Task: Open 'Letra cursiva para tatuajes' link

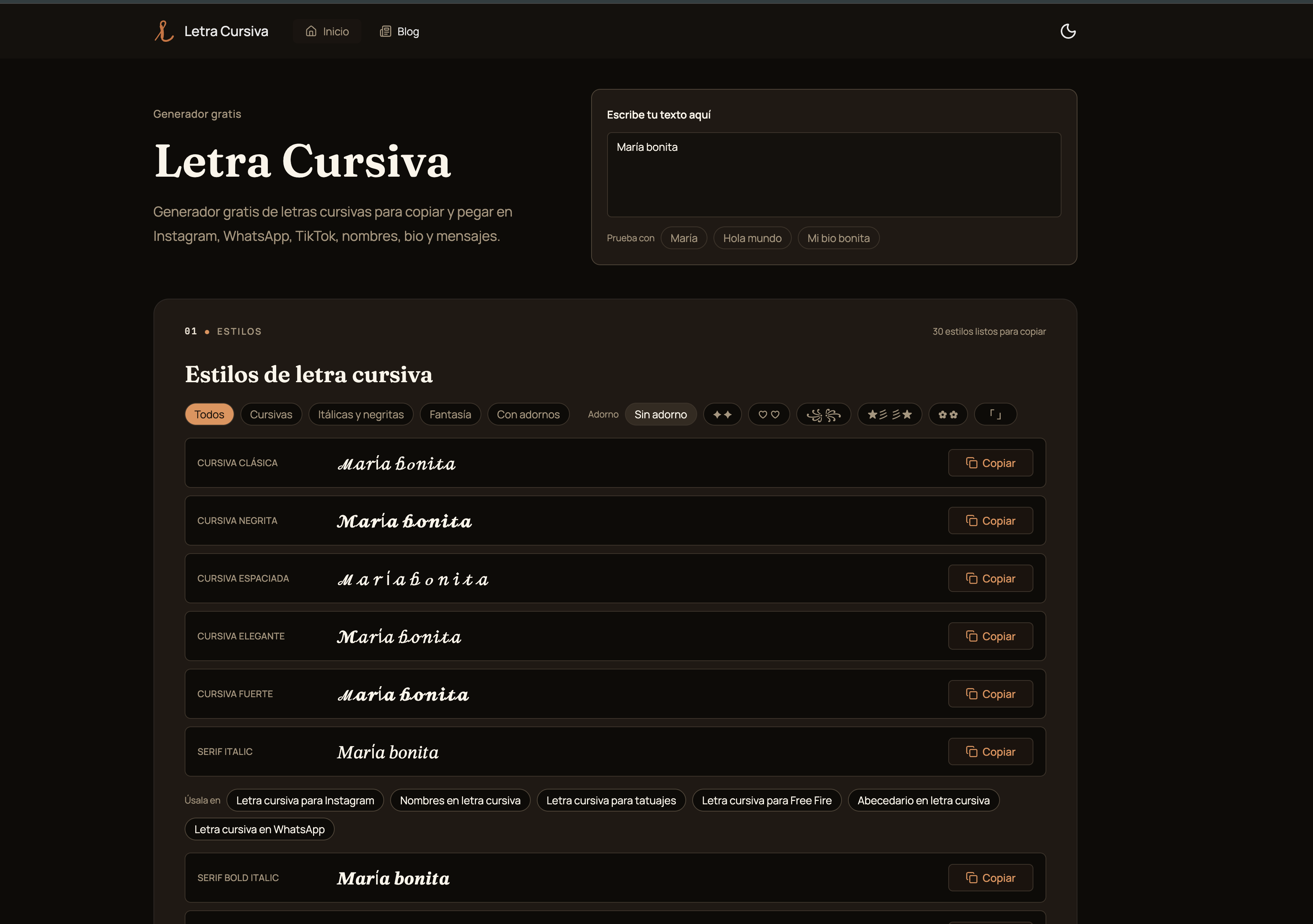Action: pos(611,801)
